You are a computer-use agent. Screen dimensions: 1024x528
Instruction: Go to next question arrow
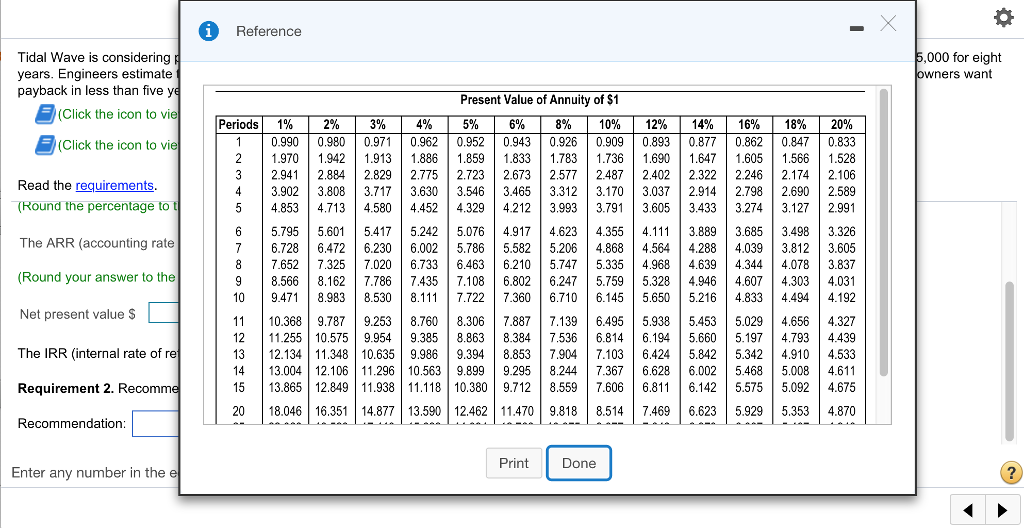pyautogui.click(x=1002, y=509)
